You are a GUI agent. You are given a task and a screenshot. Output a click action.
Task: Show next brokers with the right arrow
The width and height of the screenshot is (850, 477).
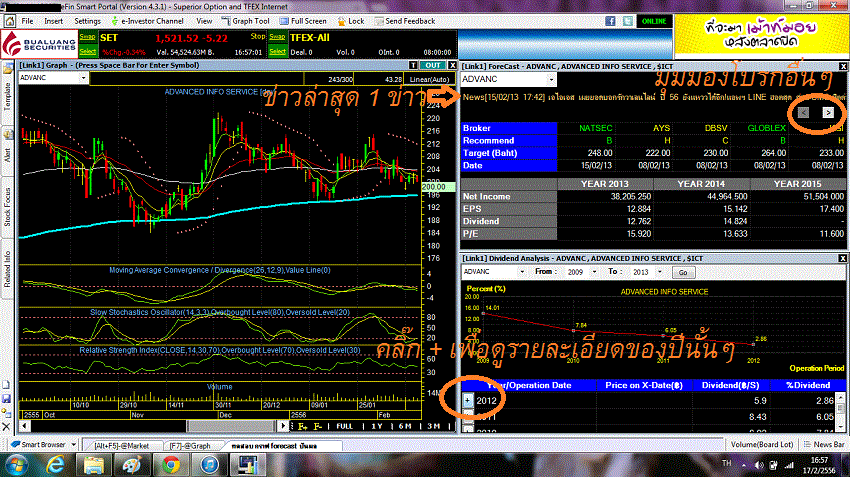828,112
